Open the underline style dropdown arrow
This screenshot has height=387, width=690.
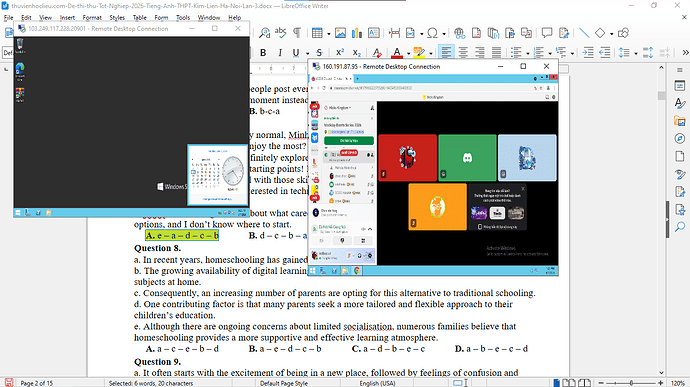pos(308,54)
